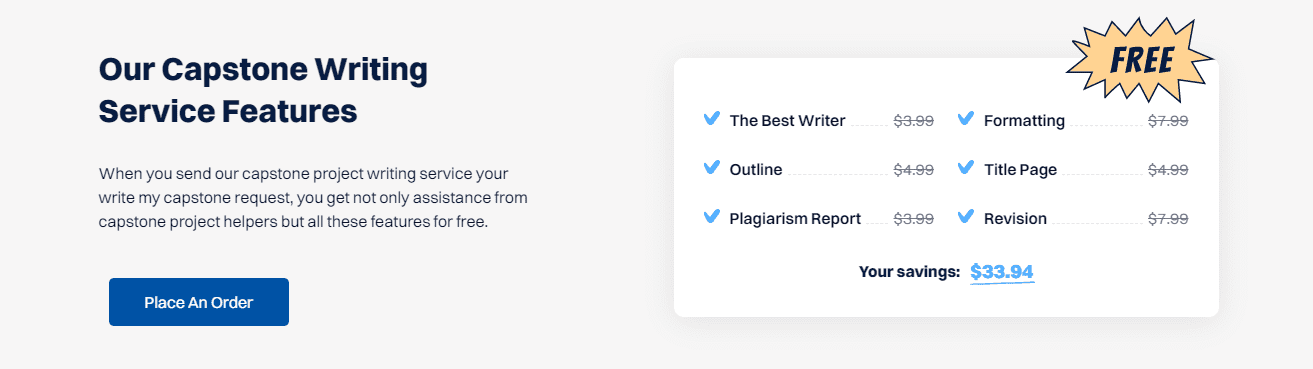Click the capstone project description paragraph
The width and height of the screenshot is (1313, 369).
(313, 197)
